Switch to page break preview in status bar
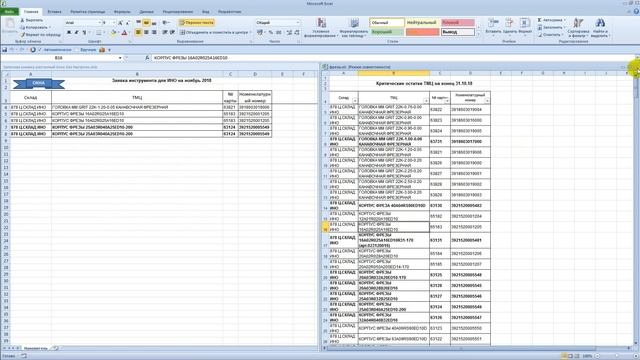This screenshot has height=360, width=640. click(577, 356)
